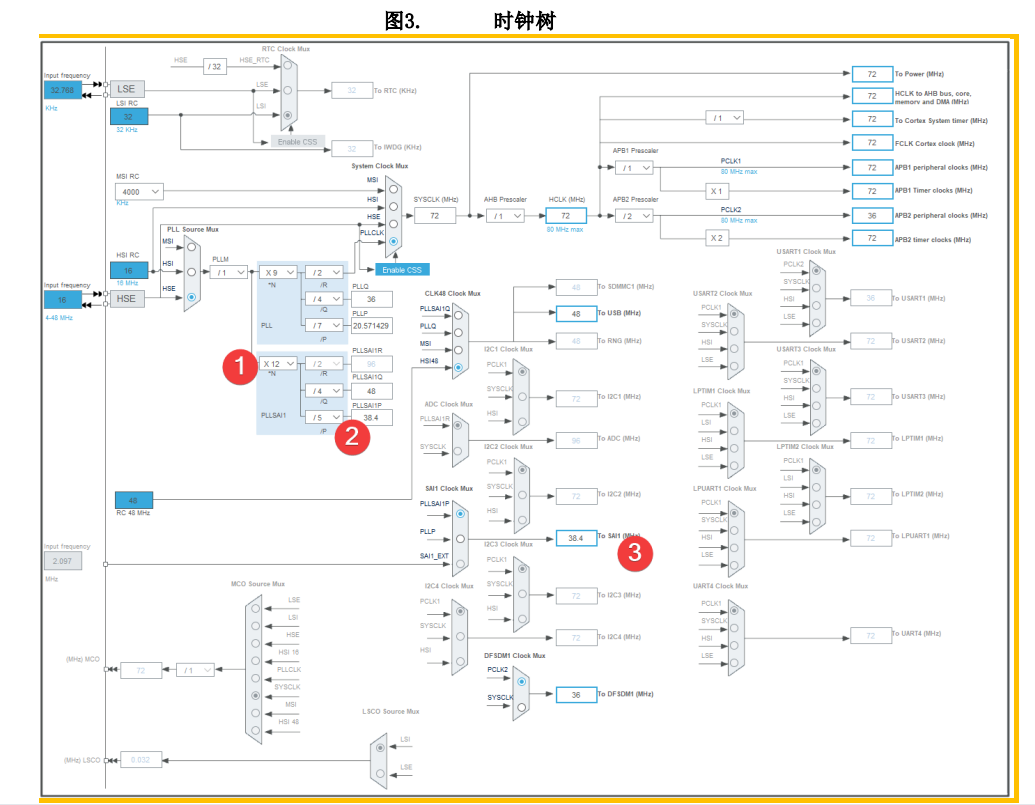
Task: Select PLLP input in the SAI1 Clock Mux
Action: coord(460,538)
